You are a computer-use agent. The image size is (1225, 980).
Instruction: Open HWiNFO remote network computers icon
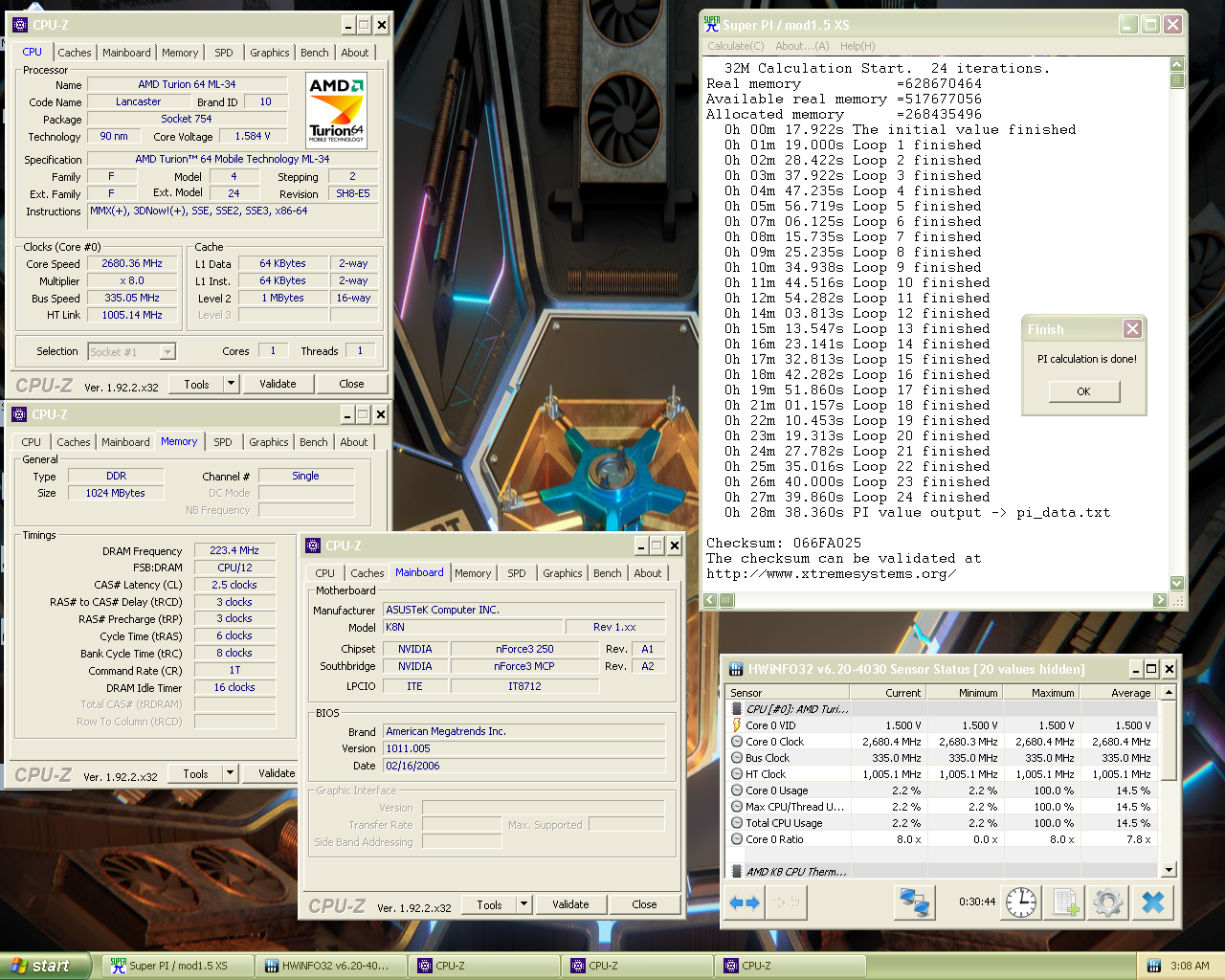[x=914, y=902]
